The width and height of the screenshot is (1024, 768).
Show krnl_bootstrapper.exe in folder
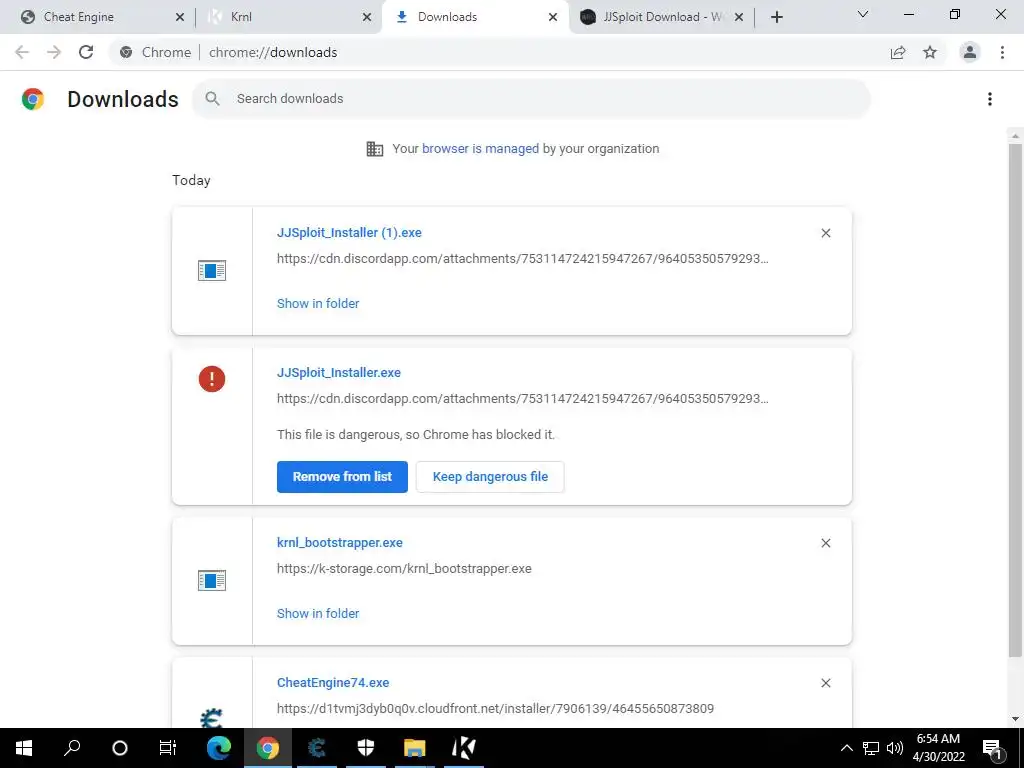[318, 614]
